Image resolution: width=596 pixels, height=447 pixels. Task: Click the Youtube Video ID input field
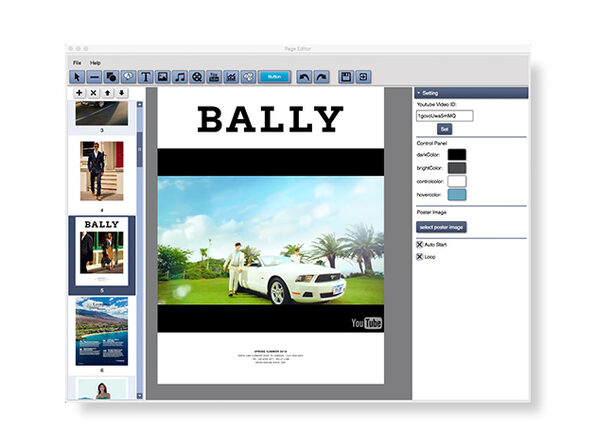pos(445,116)
